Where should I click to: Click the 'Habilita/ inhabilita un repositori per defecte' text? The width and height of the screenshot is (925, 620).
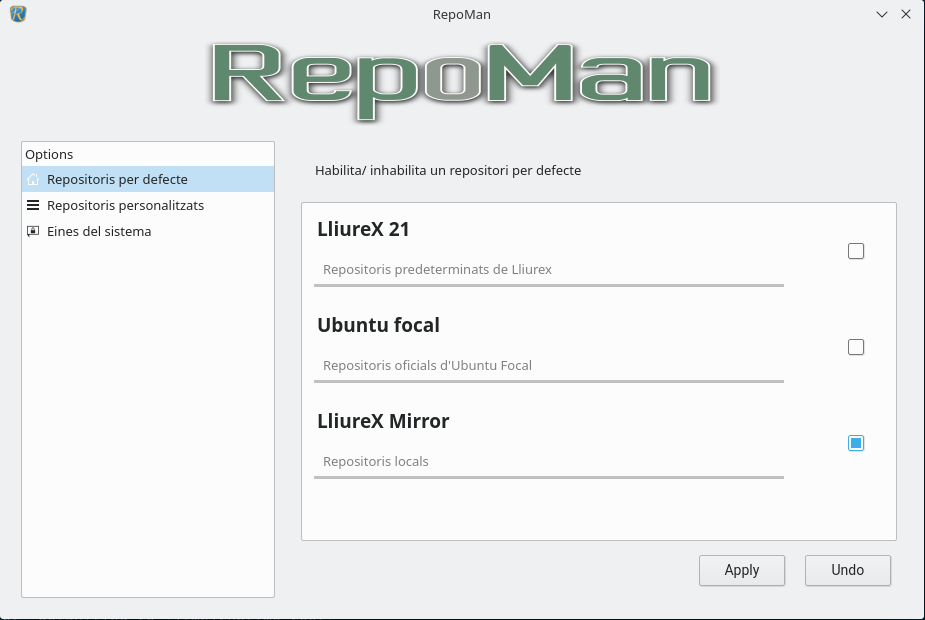tap(448, 170)
